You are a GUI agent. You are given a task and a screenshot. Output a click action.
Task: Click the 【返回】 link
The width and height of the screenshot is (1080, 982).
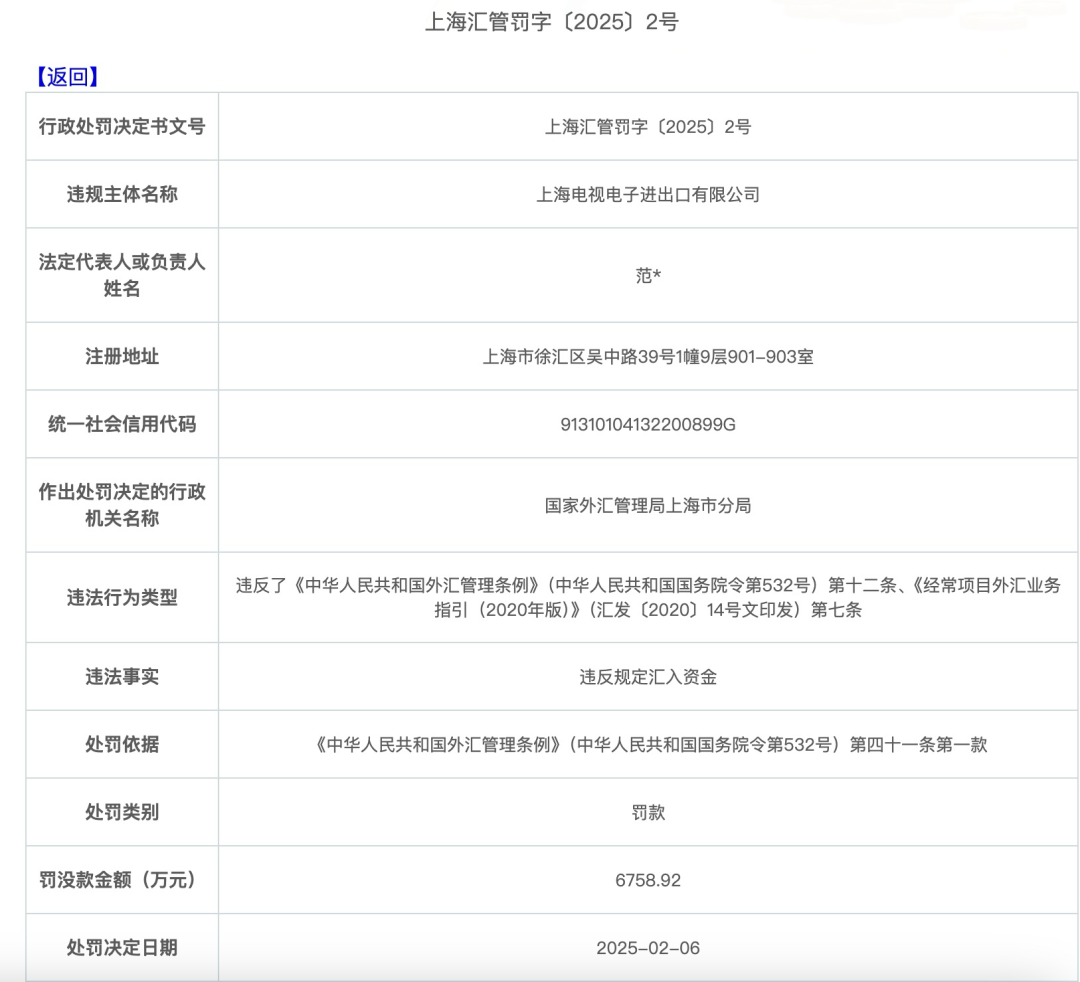(67, 77)
